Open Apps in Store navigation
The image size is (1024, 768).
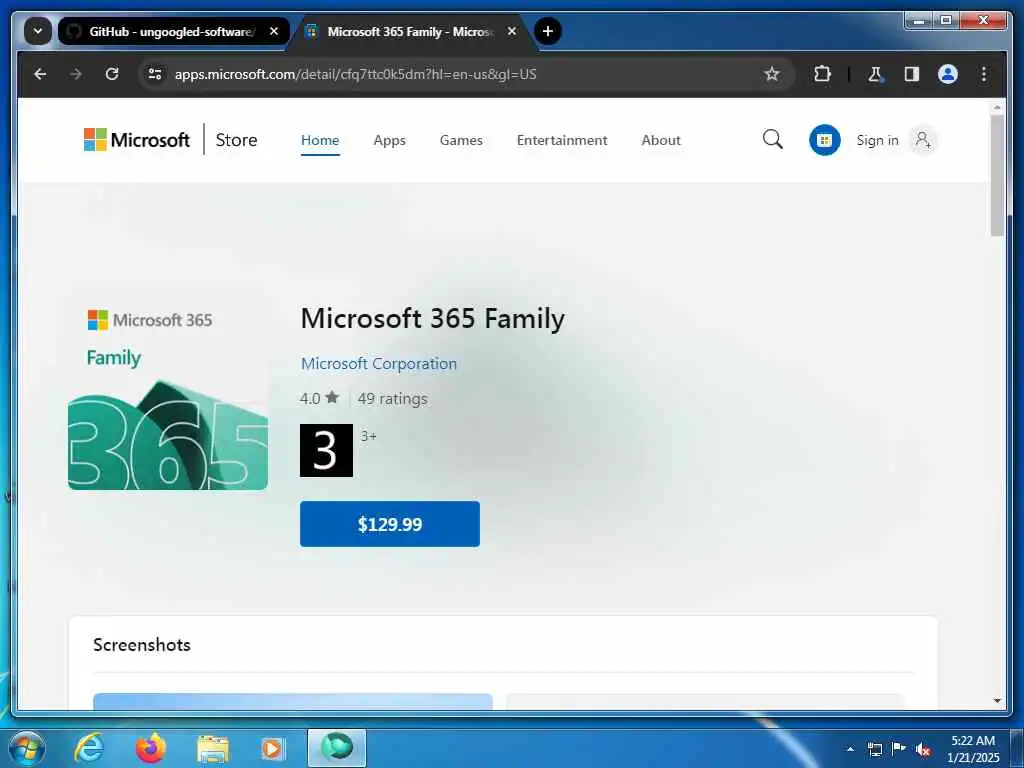tap(389, 140)
